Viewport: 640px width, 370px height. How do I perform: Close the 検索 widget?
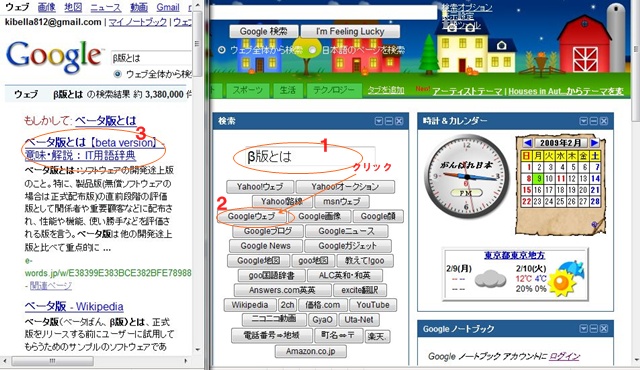tap(399, 121)
